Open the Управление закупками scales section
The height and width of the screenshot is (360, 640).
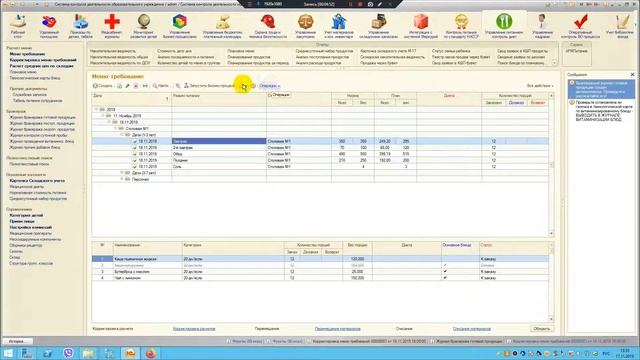pos(305,26)
